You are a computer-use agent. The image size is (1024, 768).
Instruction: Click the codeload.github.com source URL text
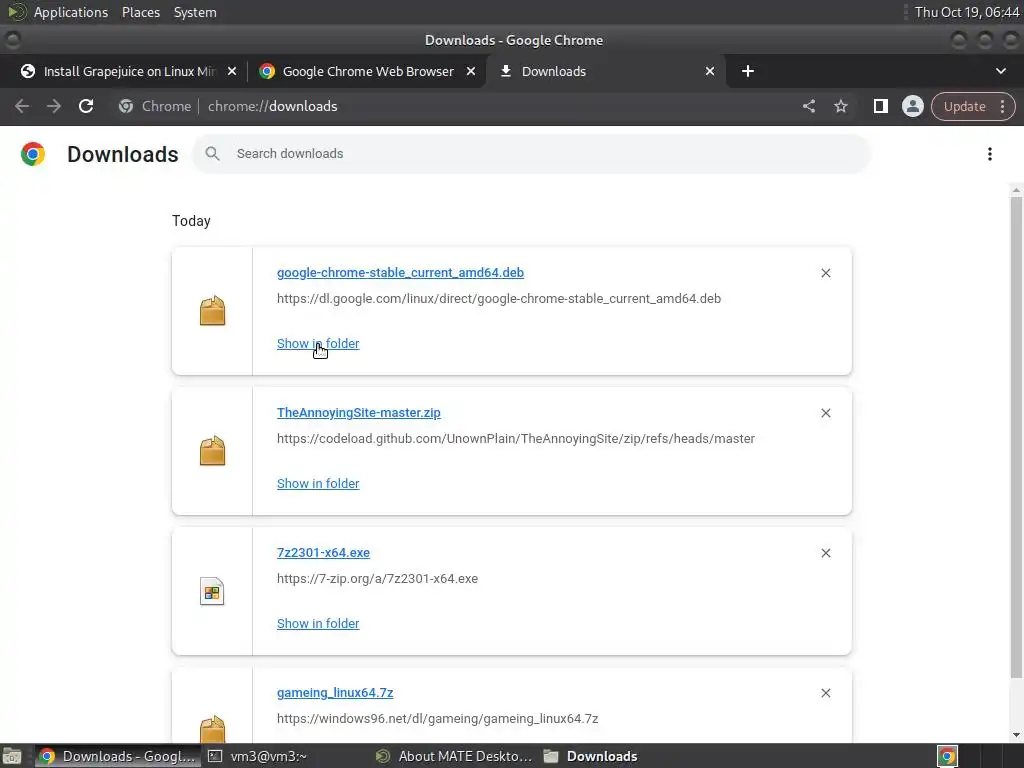pyautogui.click(x=516, y=439)
